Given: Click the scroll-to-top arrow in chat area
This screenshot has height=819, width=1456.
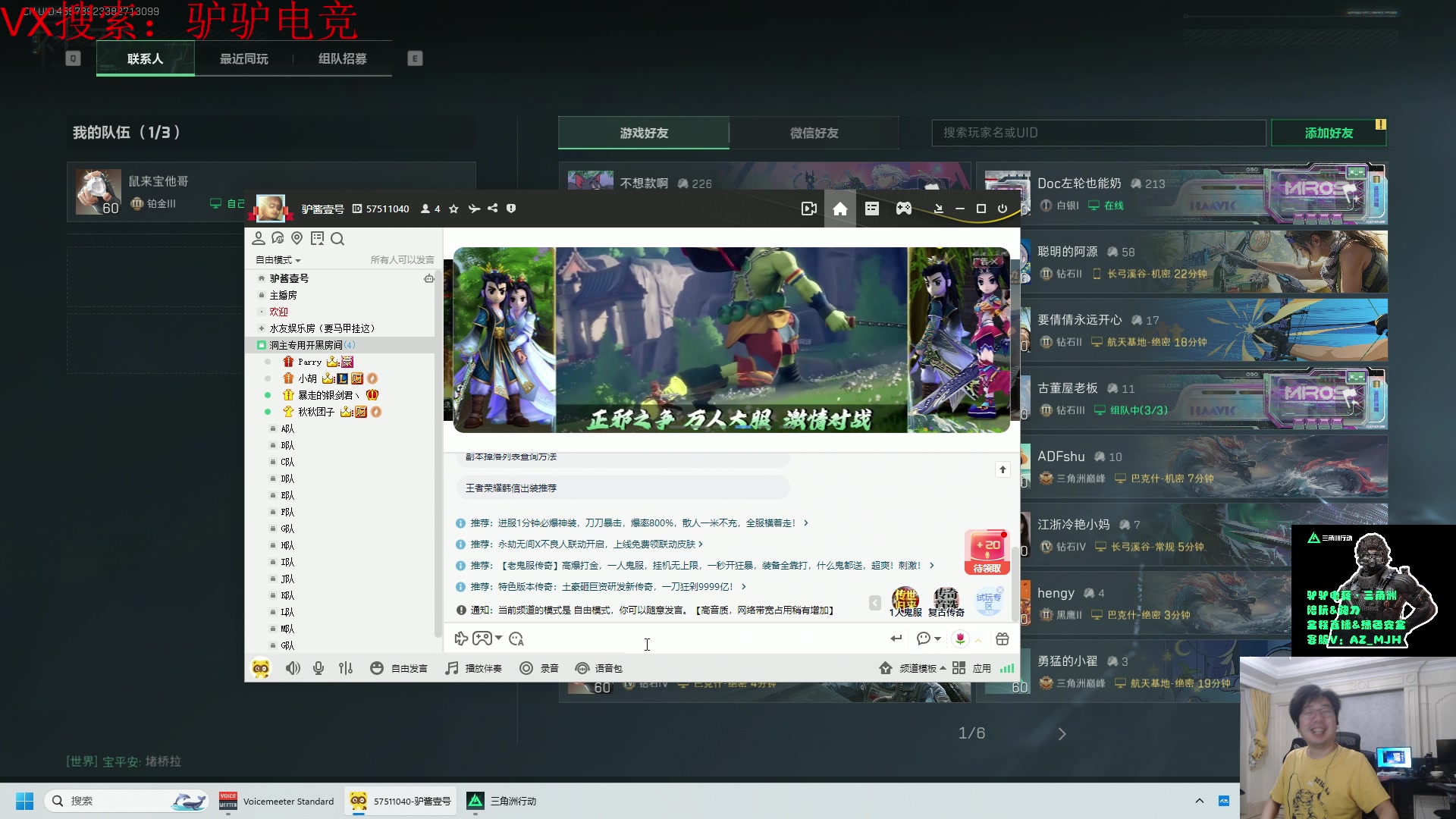Looking at the screenshot, I should click(1003, 469).
